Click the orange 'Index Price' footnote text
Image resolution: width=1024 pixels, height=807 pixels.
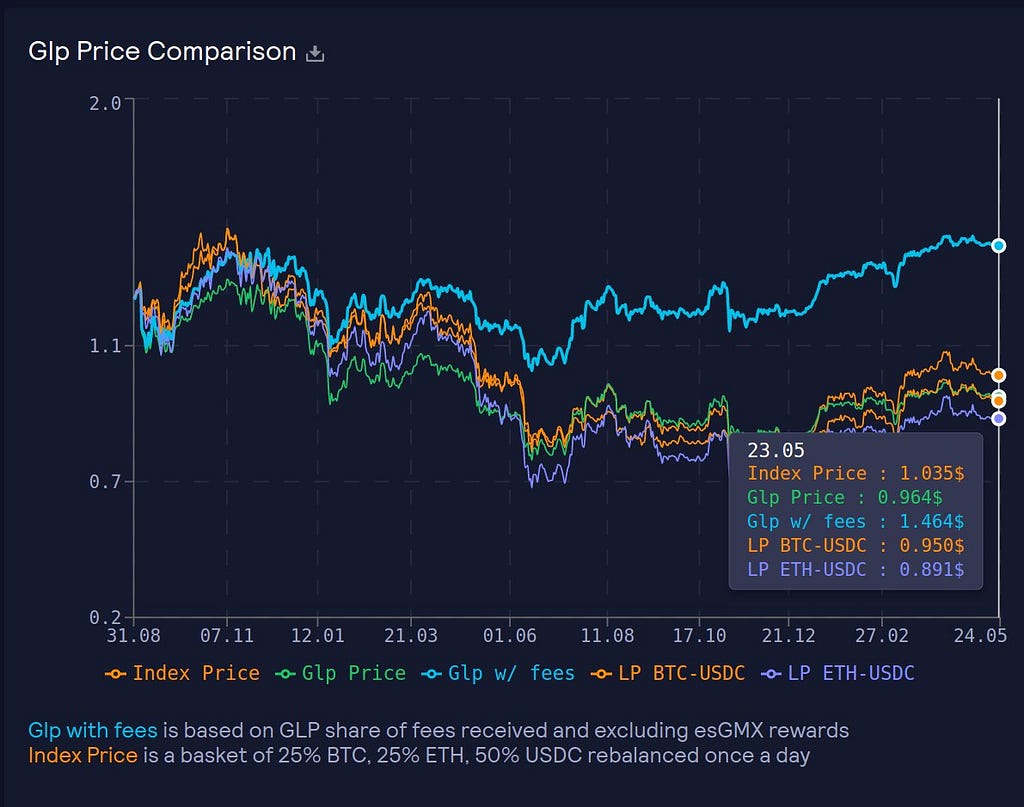[83, 755]
